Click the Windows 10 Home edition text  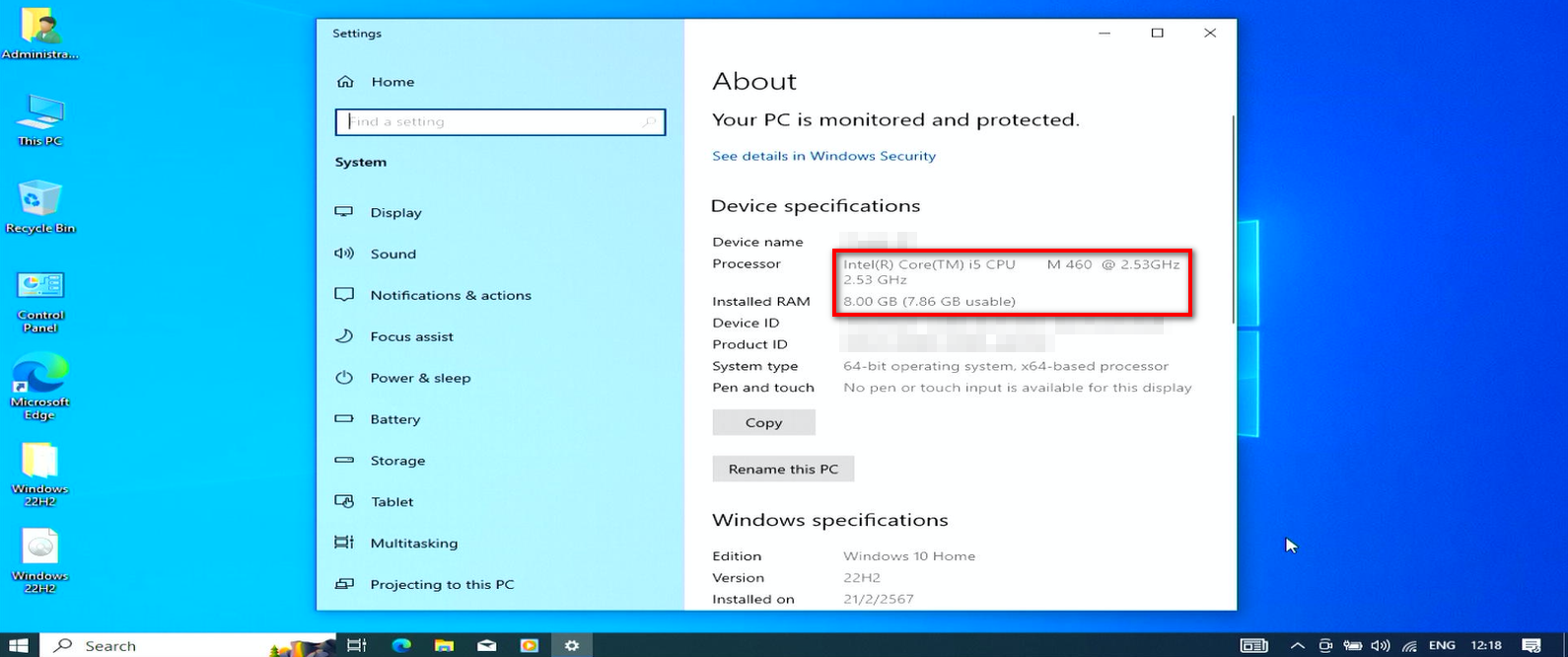[909, 556]
